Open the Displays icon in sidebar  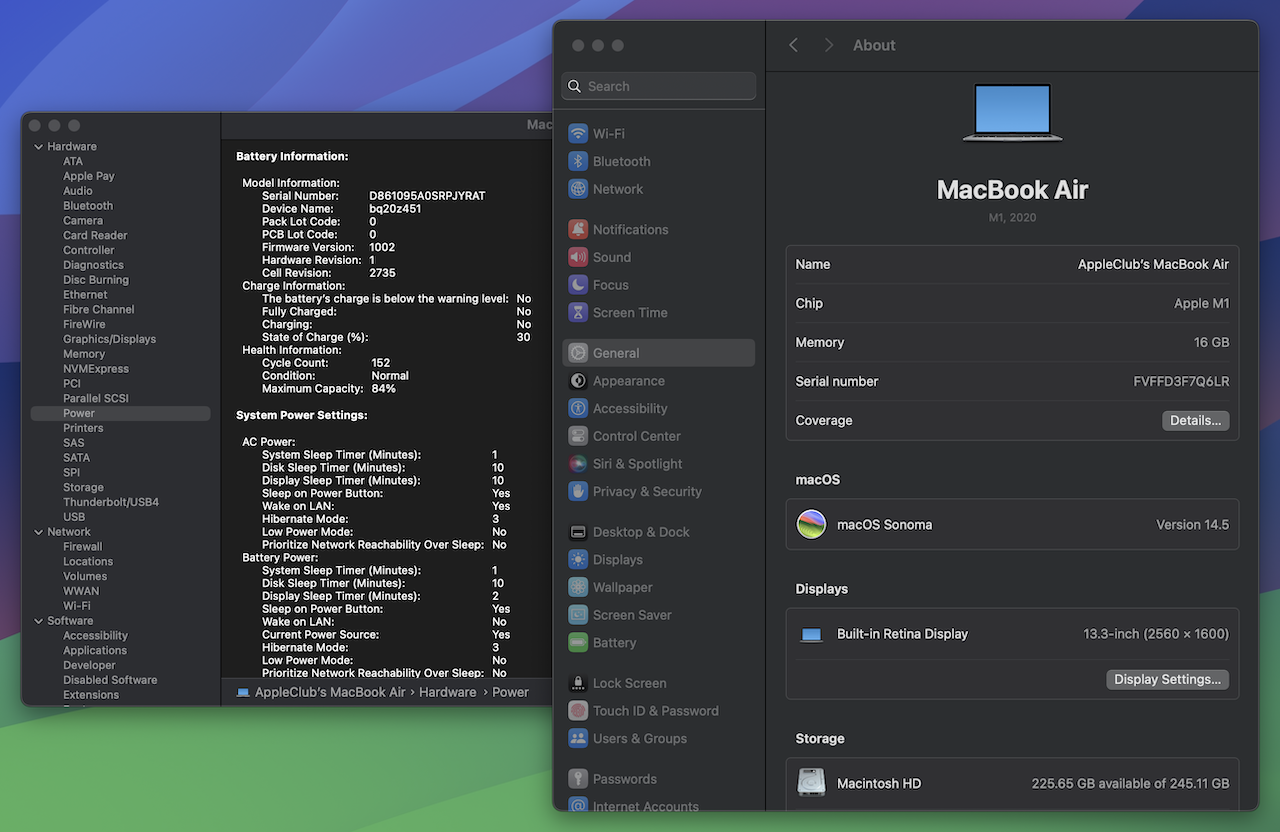[578, 560]
